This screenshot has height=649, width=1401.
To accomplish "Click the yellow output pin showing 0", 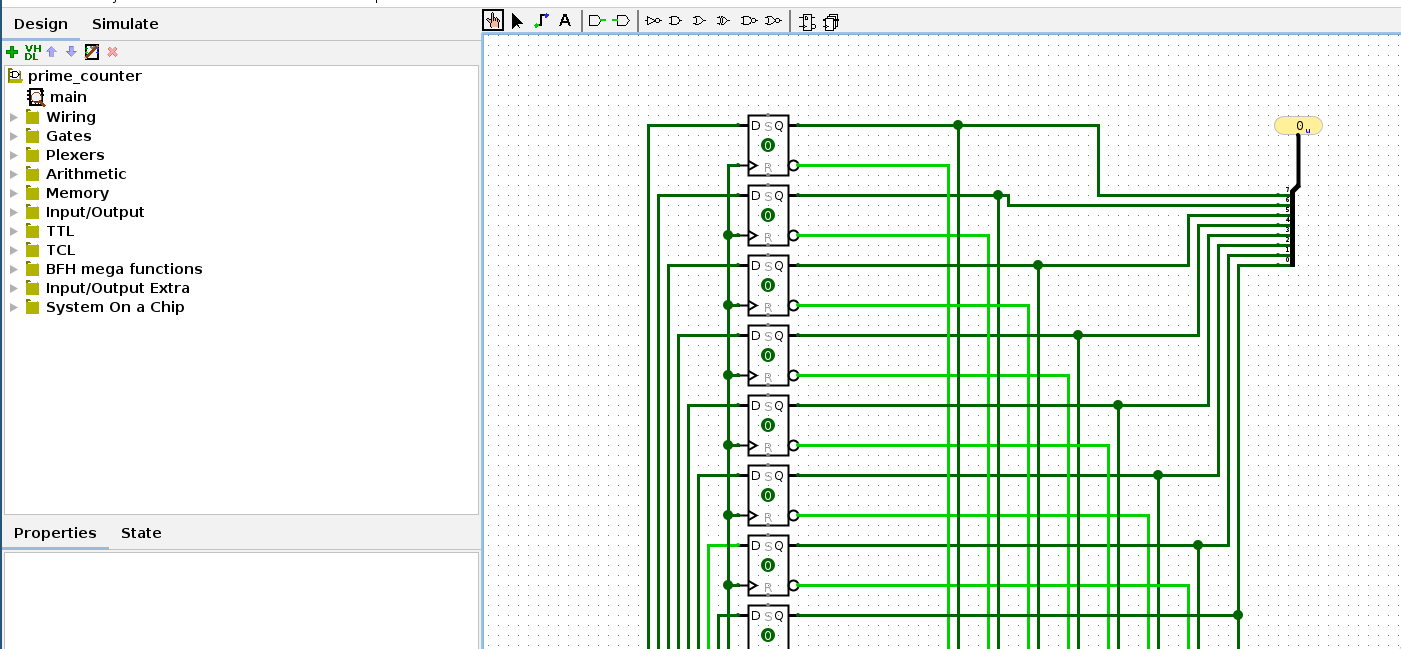I will [1298, 126].
